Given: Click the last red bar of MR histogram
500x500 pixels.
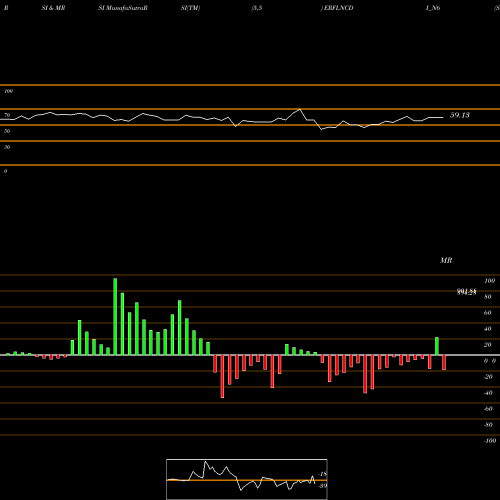Looking at the screenshot, I should (444, 362).
